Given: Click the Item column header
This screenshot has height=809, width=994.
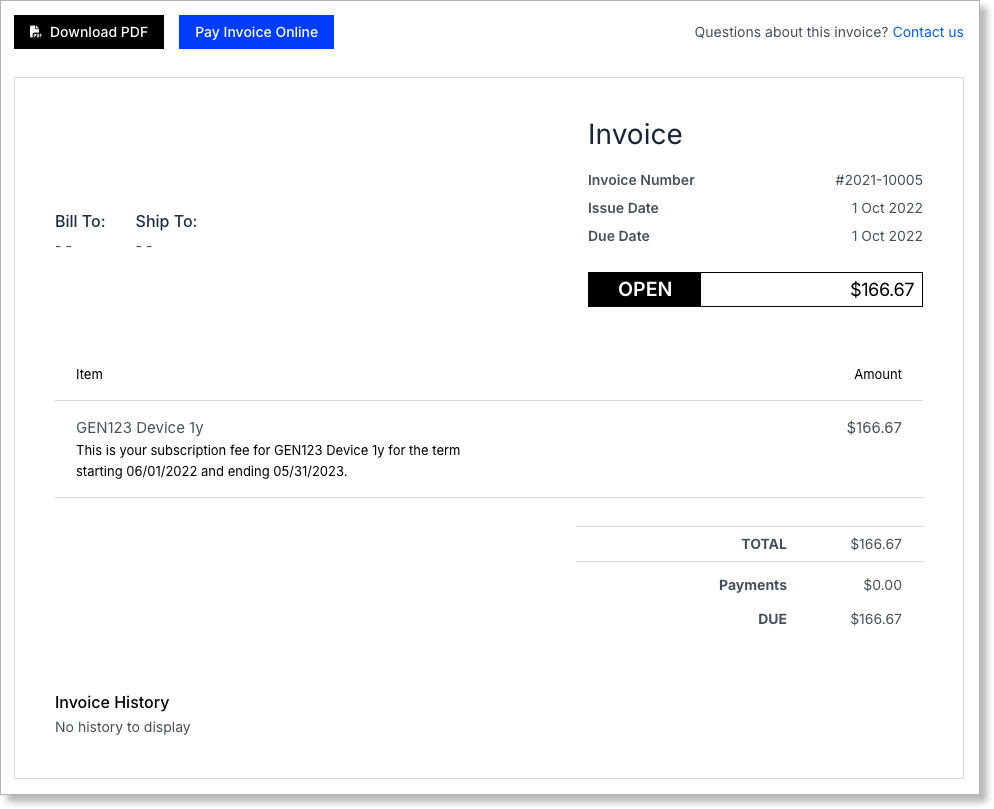Looking at the screenshot, I should tap(89, 374).
